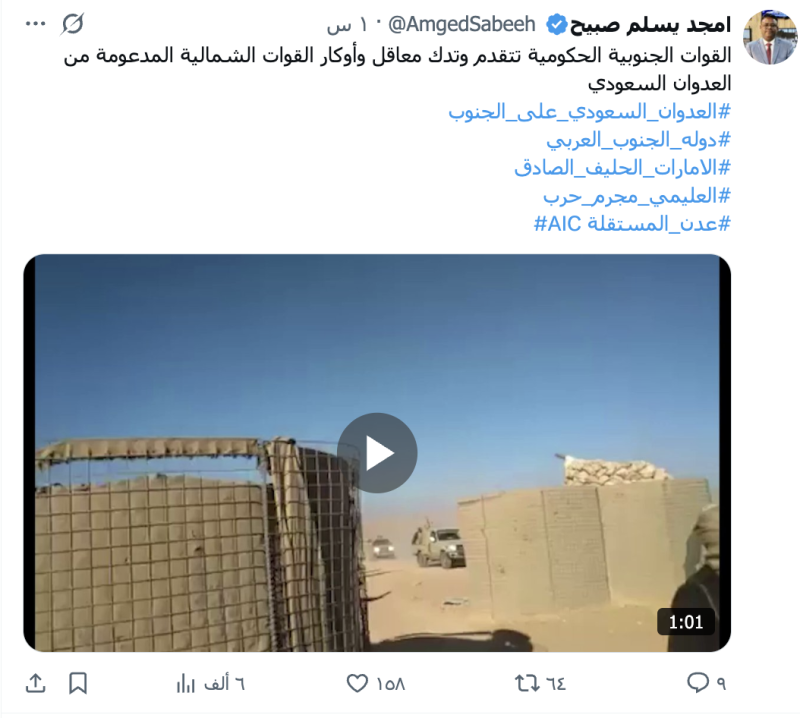Click the Grok explain icon
This screenshot has width=800, height=718.
coord(72,24)
